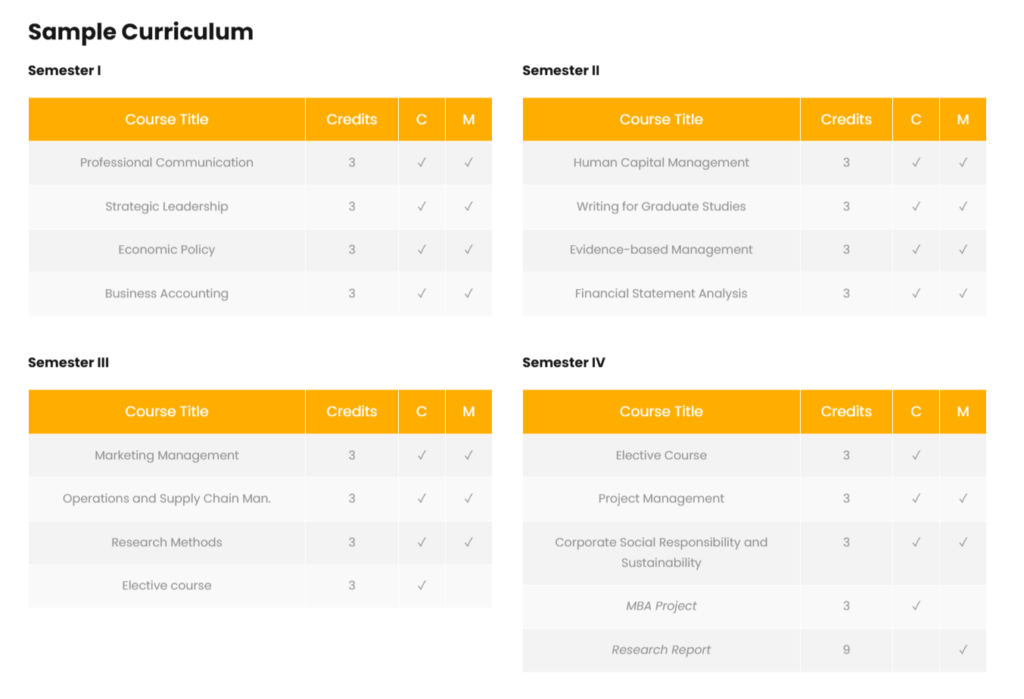Click the M checkmark for Research Report

(x=963, y=650)
